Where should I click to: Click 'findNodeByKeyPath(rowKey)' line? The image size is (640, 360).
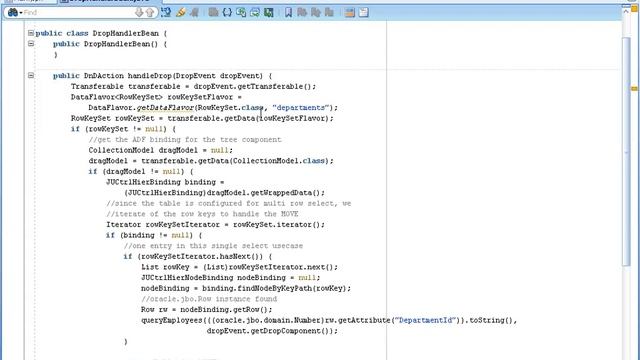(x=246, y=288)
